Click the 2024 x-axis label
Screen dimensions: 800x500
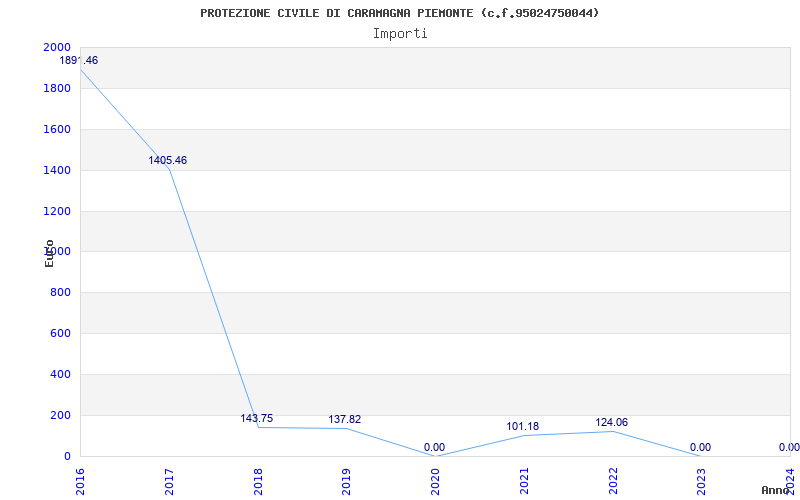click(x=791, y=481)
